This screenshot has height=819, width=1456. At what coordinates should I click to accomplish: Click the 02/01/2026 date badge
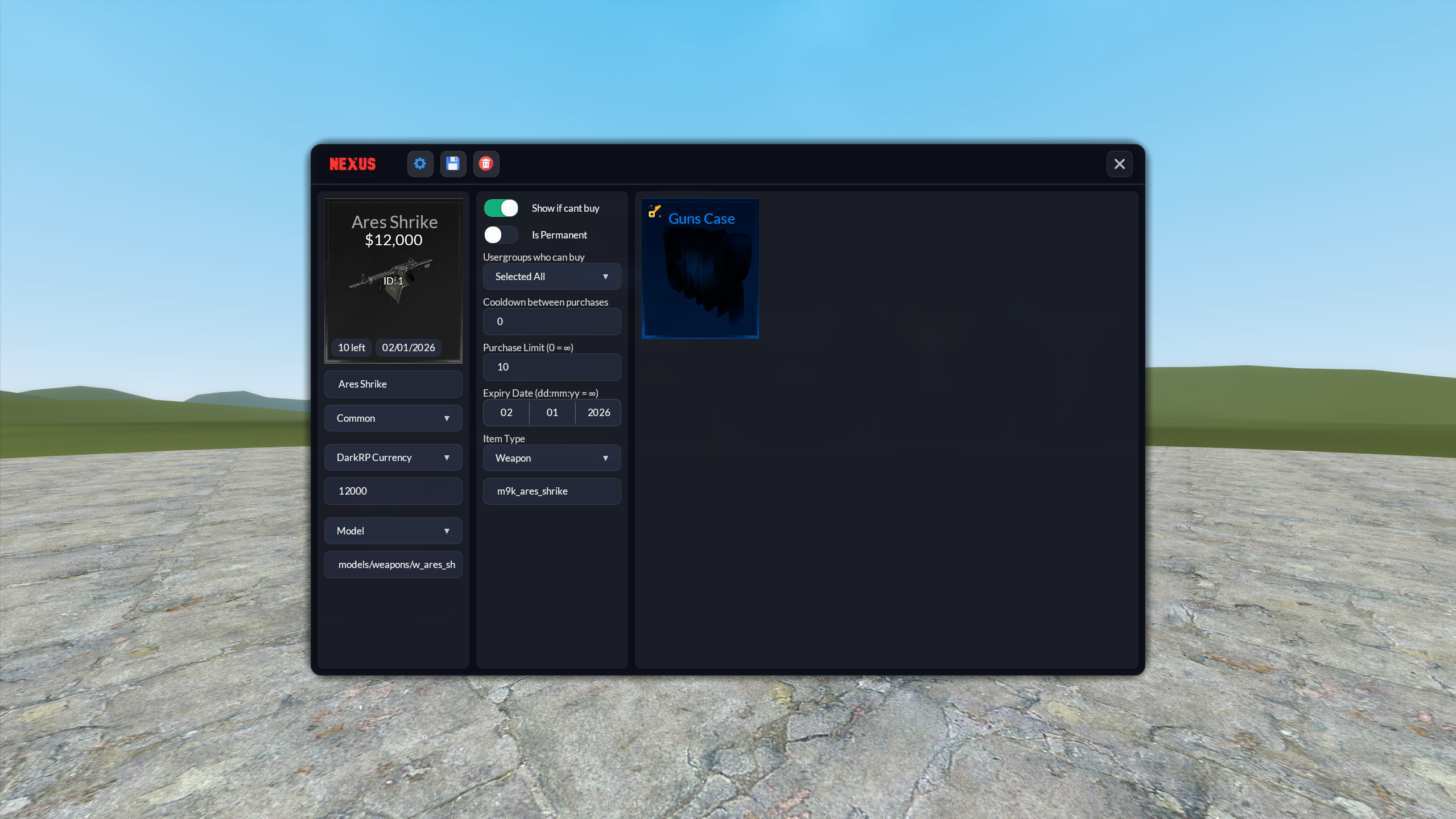click(x=408, y=348)
